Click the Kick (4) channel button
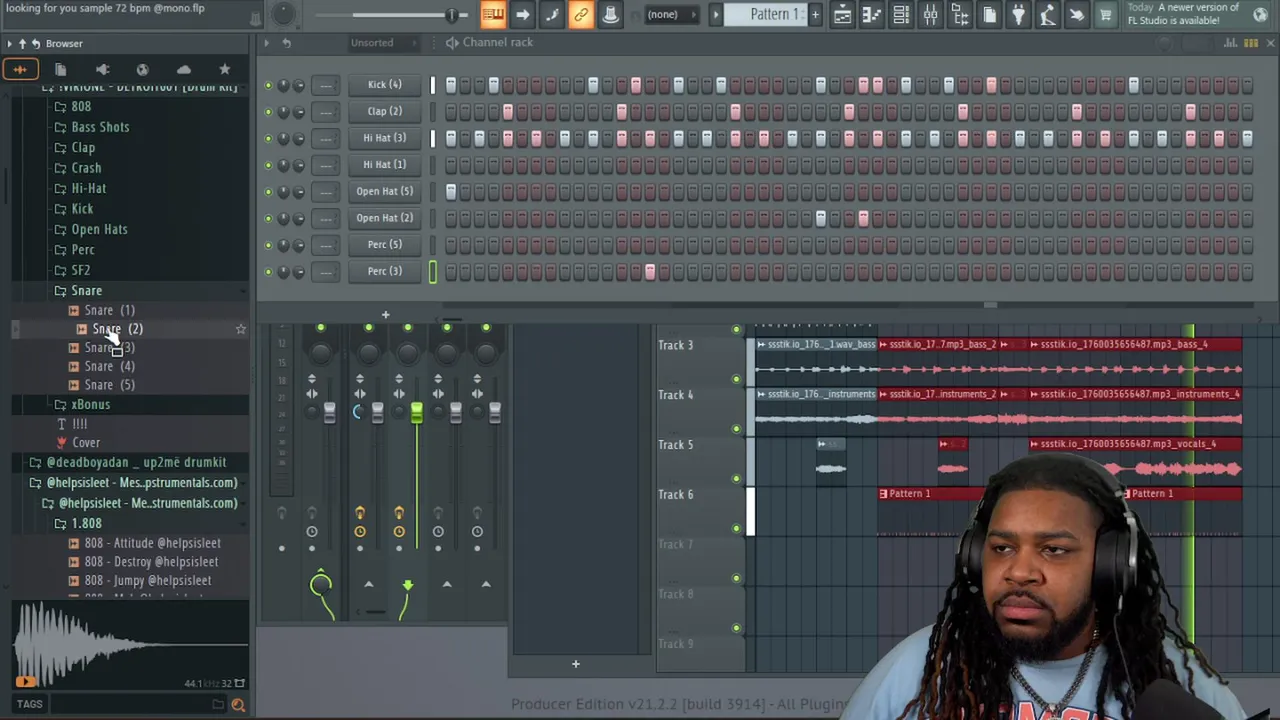1280x720 pixels. (x=385, y=85)
